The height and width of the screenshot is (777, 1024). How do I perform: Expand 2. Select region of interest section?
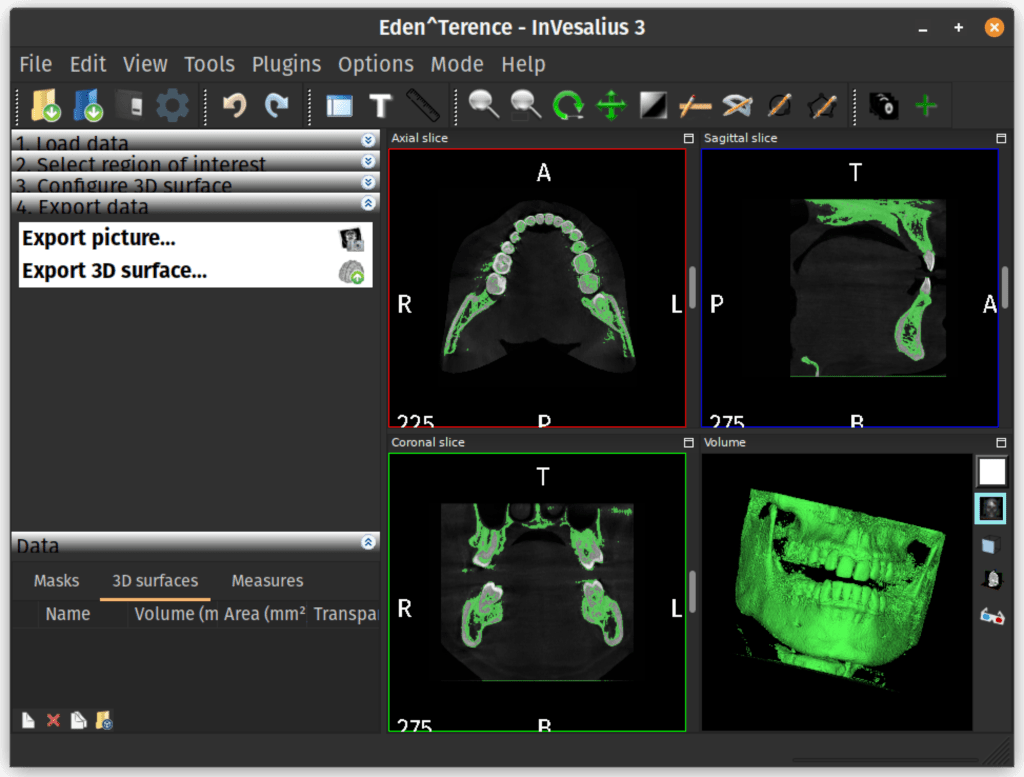tap(195, 161)
